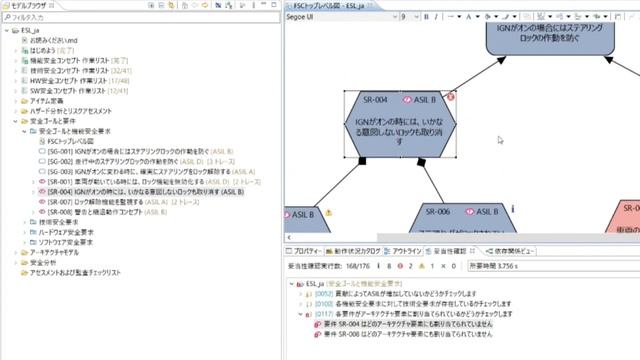Image resolution: width=640 pixels, height=360 pixels.
Task: Click the model browser filter input field
Action: [x=141, y=18]
